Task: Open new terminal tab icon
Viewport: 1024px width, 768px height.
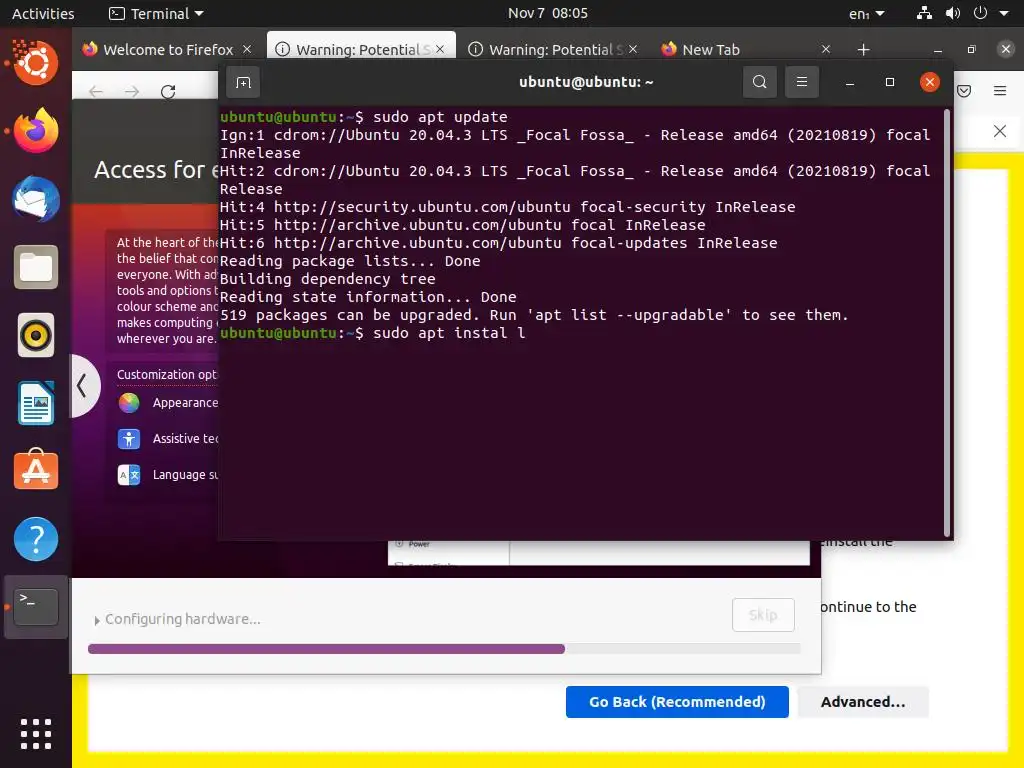Action: [243, 82]
